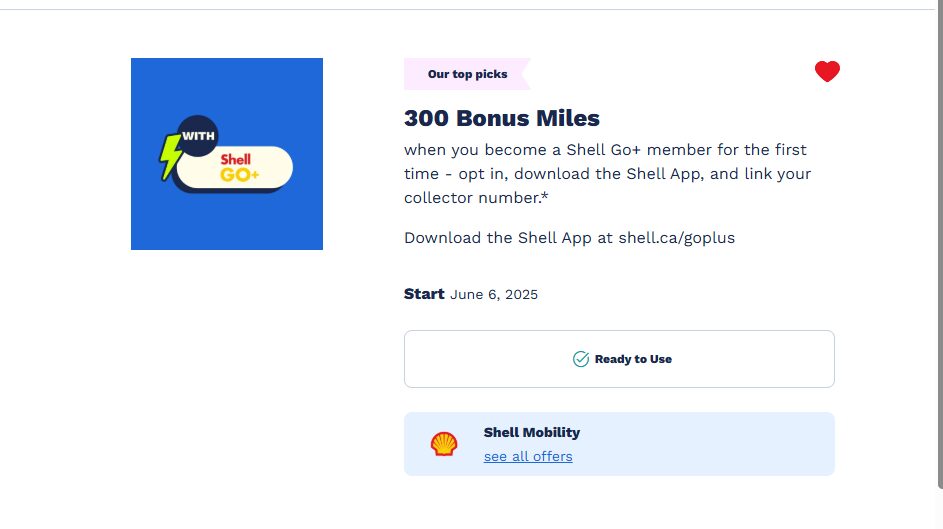Click the green lightning bolt in offer image

tap(170, 156)
